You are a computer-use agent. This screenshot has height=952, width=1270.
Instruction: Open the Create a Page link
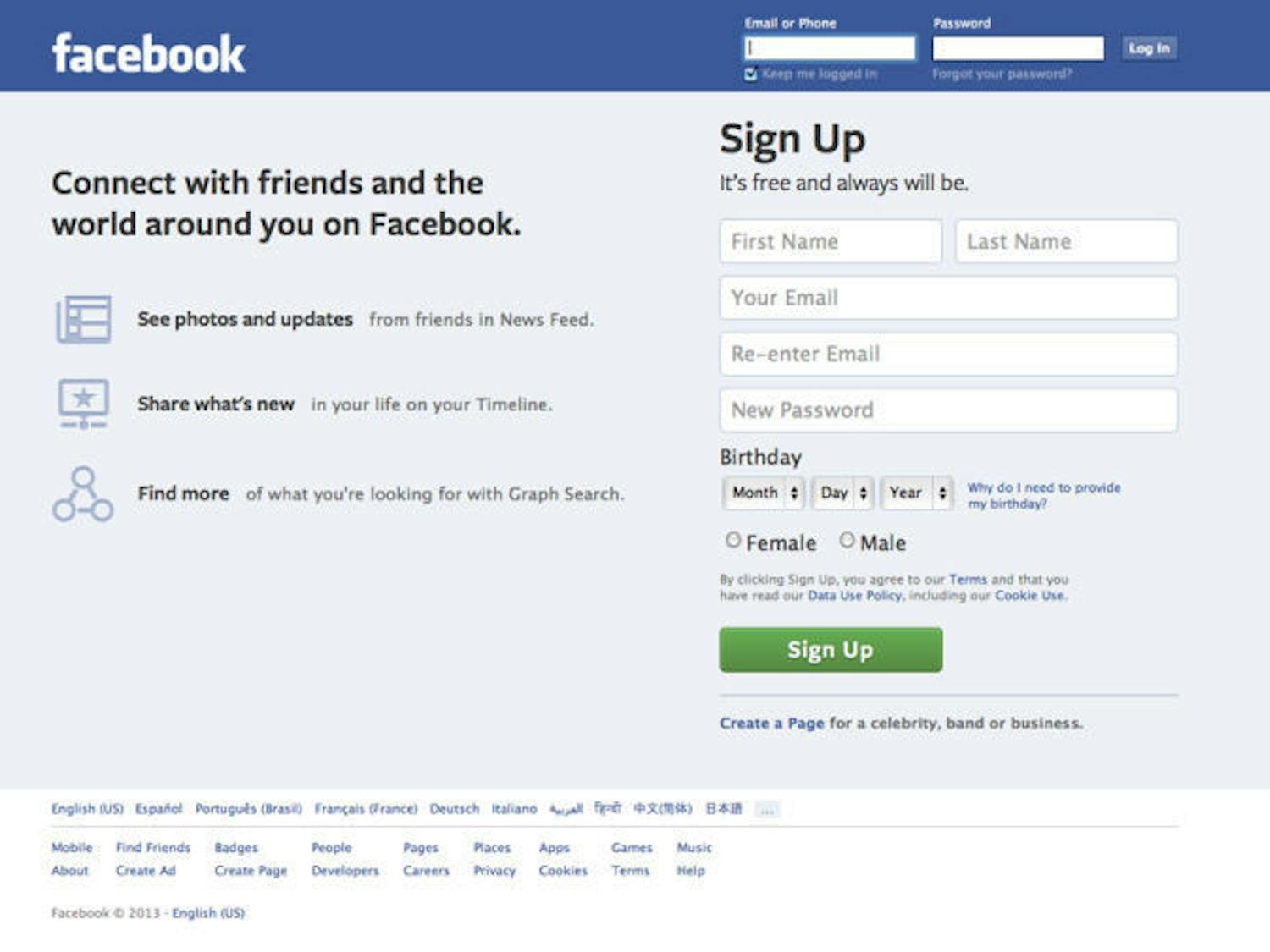(x=771, y=724)
